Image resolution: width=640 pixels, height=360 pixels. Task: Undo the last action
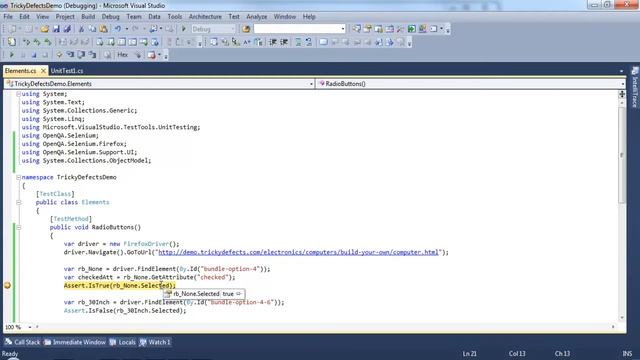pos(118,29)
